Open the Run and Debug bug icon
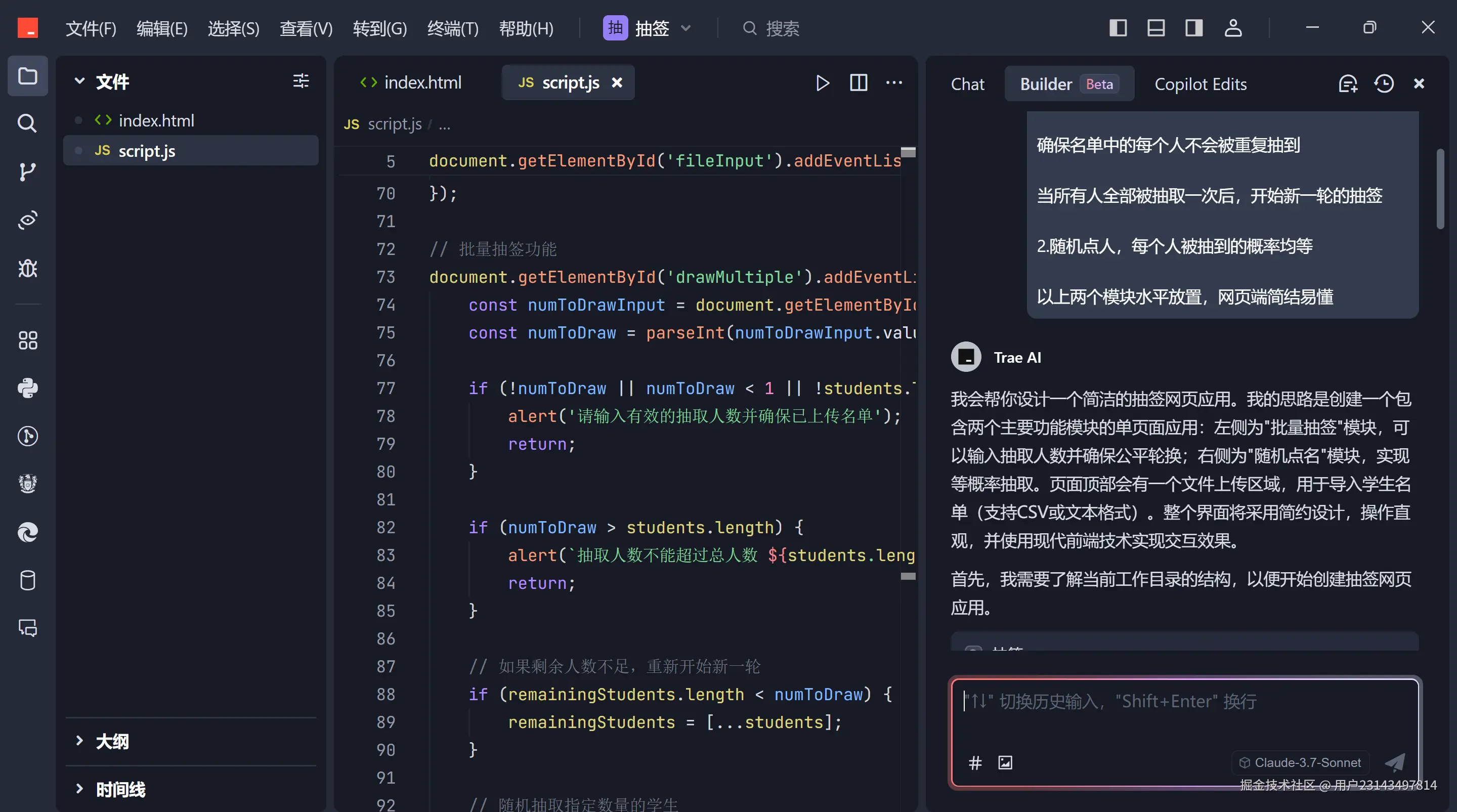Viewport: 1457px width, 812px height. tap(27, 268)
